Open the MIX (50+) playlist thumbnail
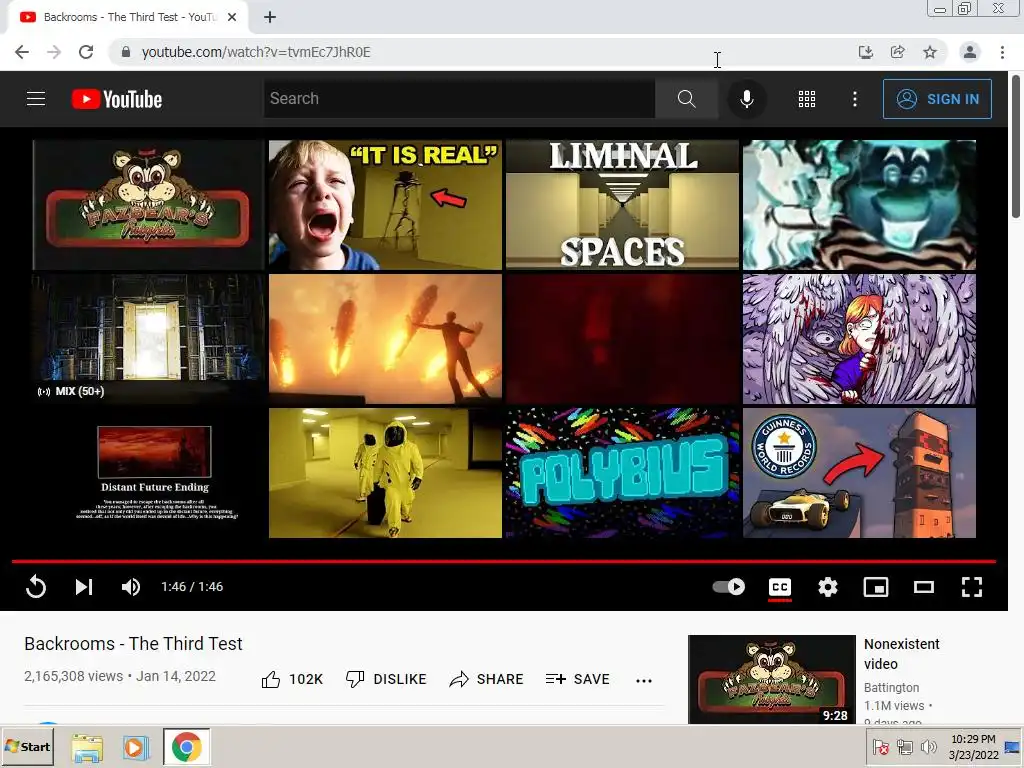 pos(148,338)
